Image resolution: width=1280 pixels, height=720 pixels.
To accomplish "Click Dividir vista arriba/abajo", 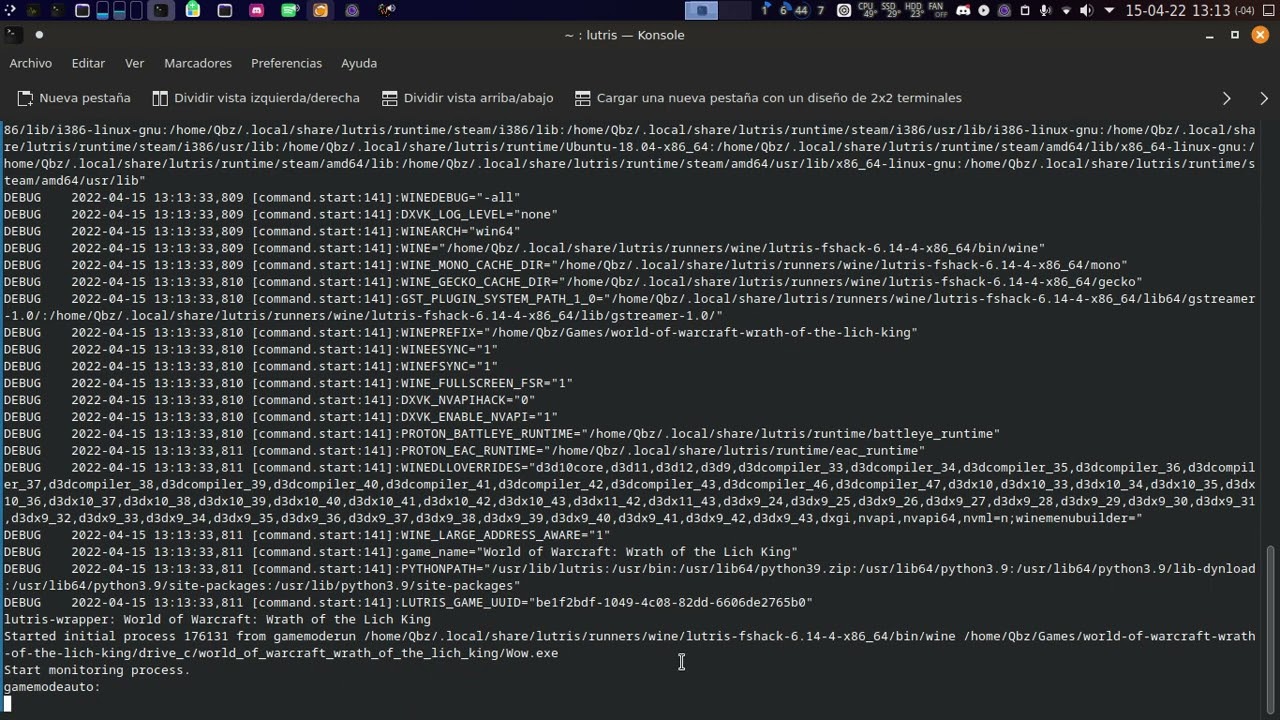I will pos(468,98).
